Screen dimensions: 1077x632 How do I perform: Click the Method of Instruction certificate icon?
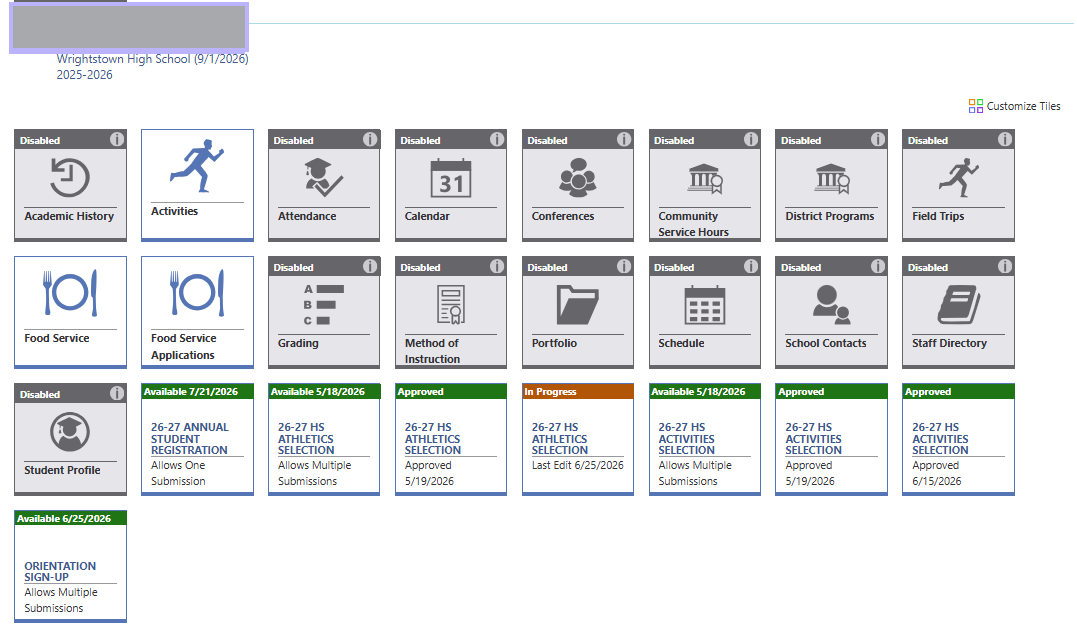pos(451,305)
